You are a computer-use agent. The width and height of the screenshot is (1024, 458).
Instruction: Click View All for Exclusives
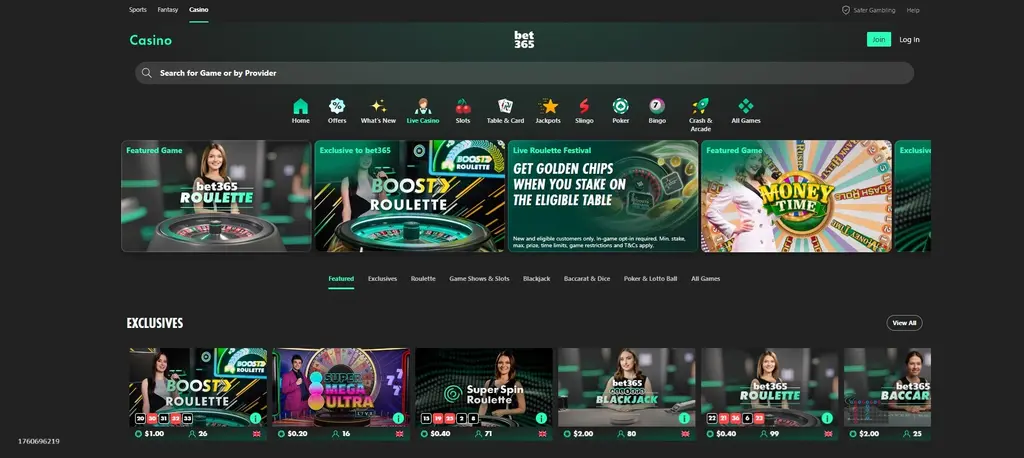[904, 323]
